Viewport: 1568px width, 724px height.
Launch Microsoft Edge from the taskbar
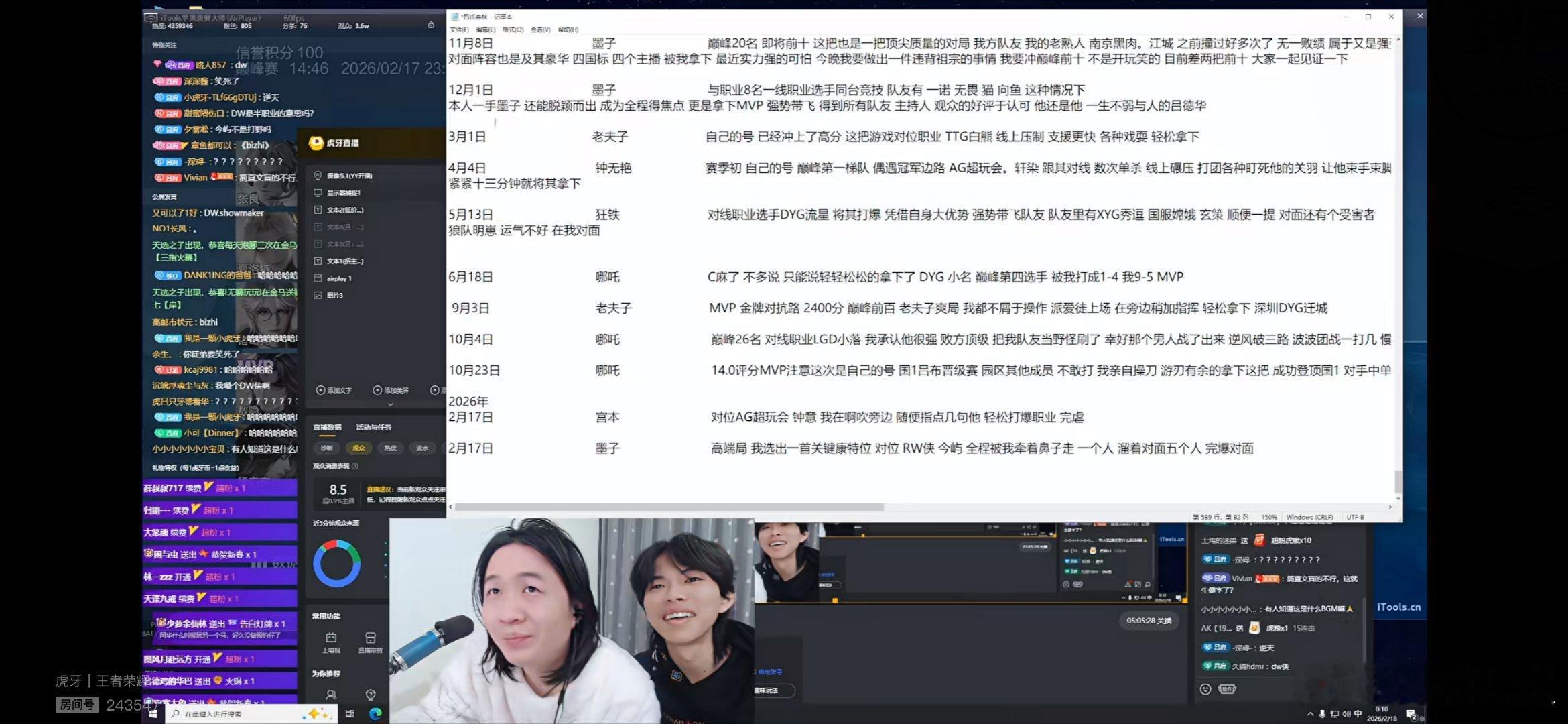click(x=375, y=714)
